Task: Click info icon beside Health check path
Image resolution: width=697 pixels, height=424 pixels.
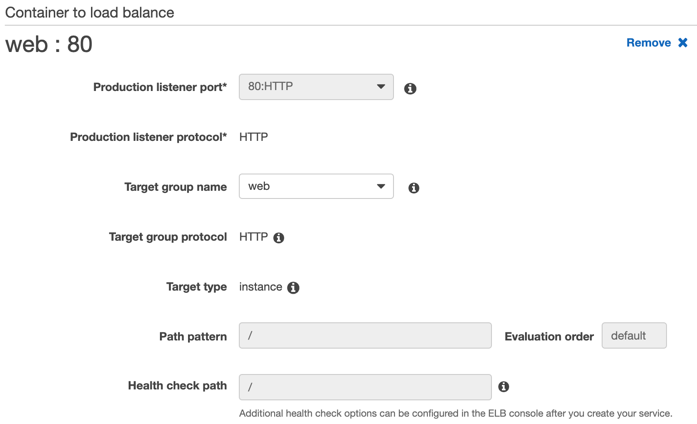Action: click(x=503, y=387)
